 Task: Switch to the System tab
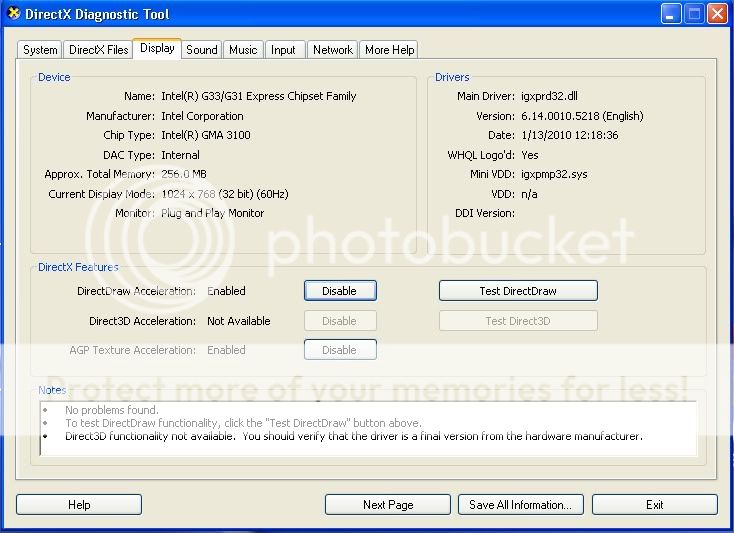pos(40,50)
